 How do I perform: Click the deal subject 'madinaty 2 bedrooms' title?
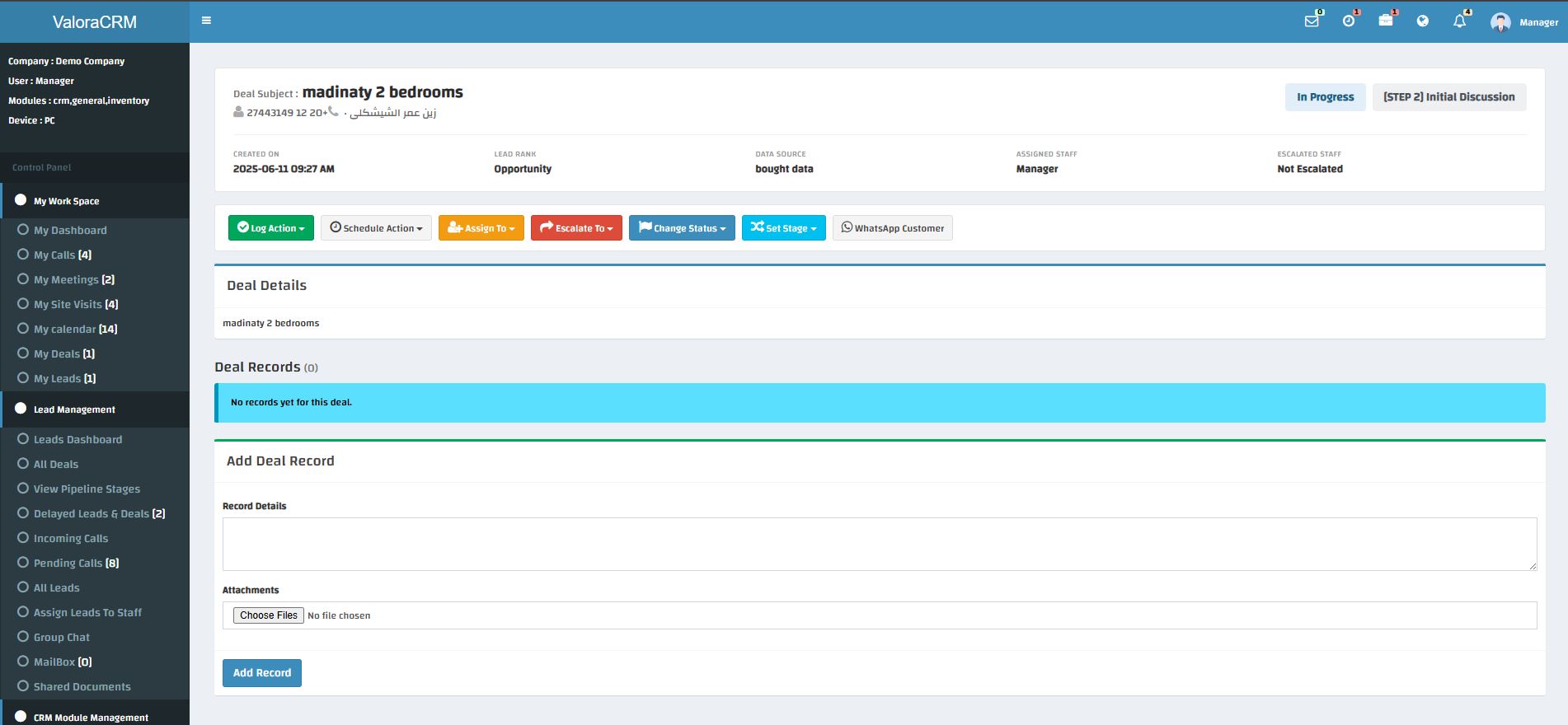click(x=383, y=92)
